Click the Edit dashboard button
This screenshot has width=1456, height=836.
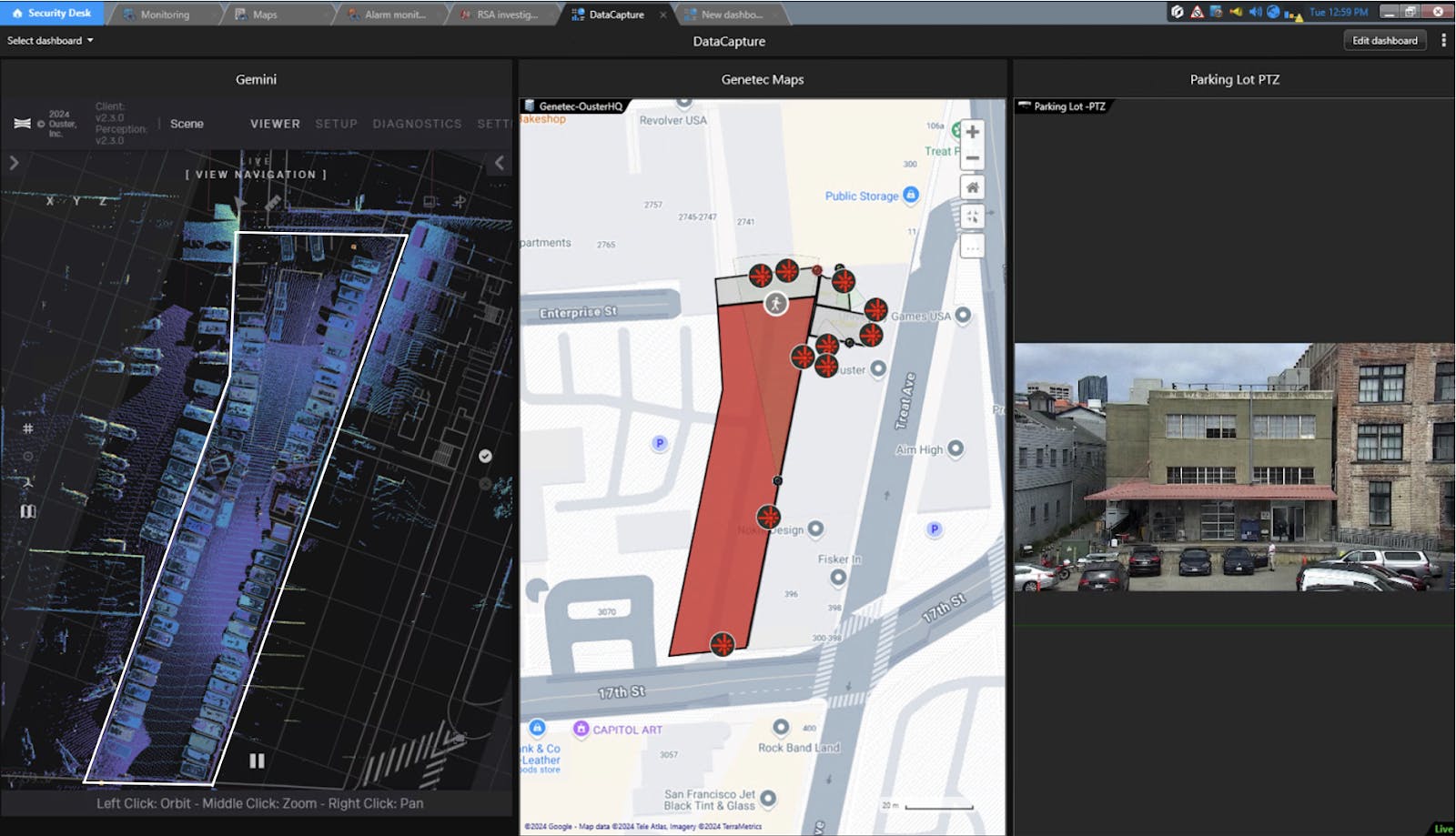pyautogui.click(x=1384, y=41)
